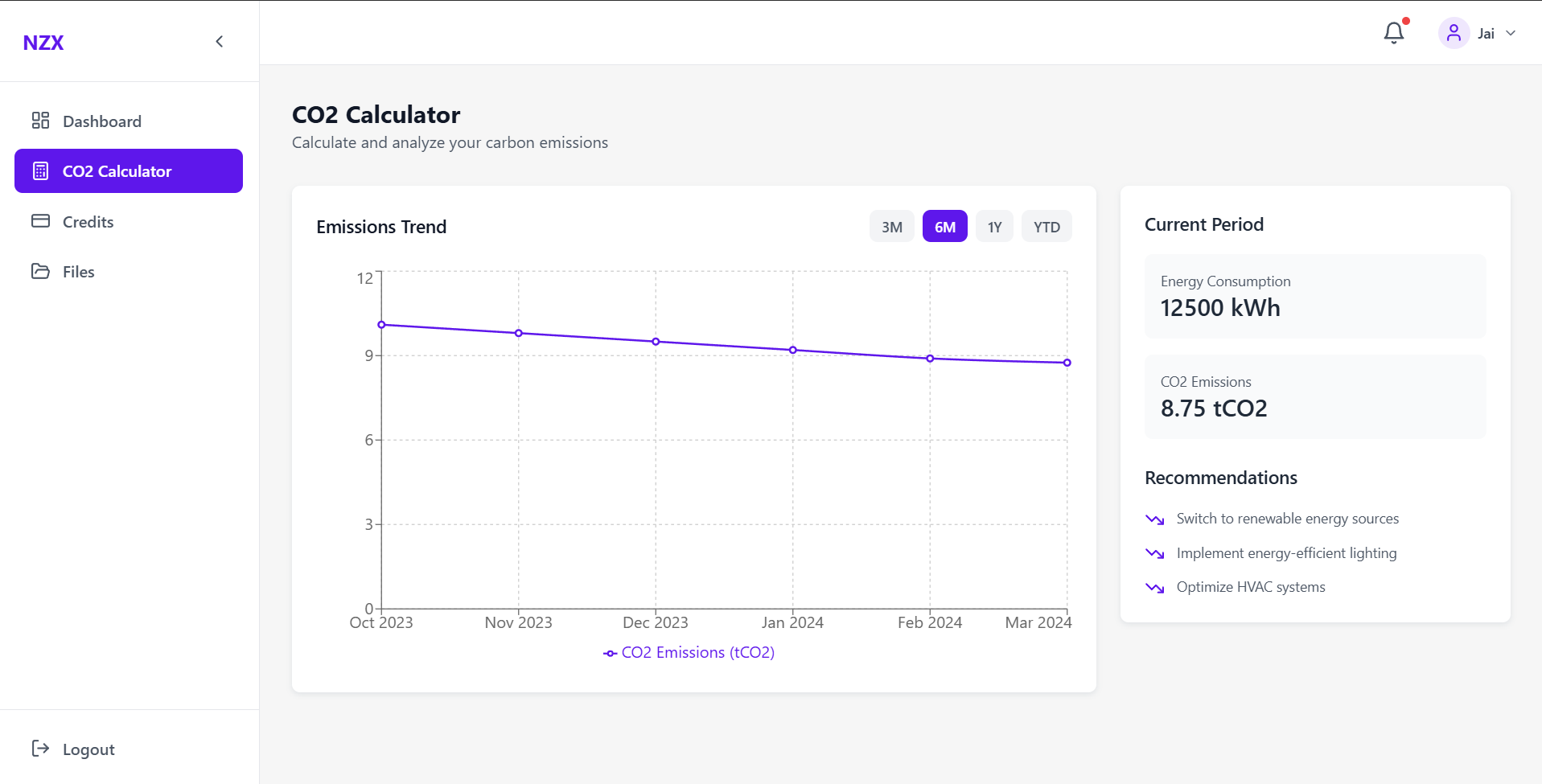Click the NZX logo link
The height and width of the screenshot is (784, 1542).
pos(43,43)
